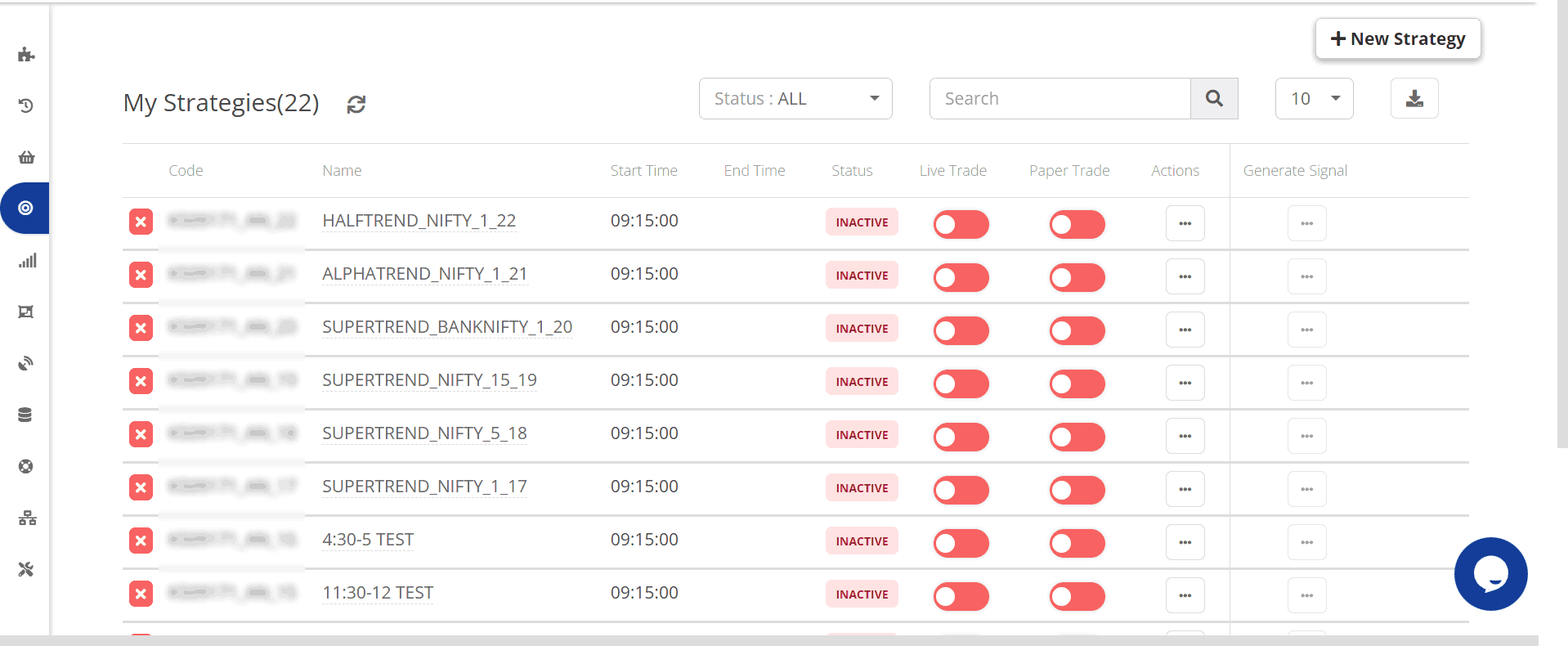Open the SUPERTREND_NIFTY_5_18 strategy link
This screenshot has height=646, width=1568.
point(424,433)
